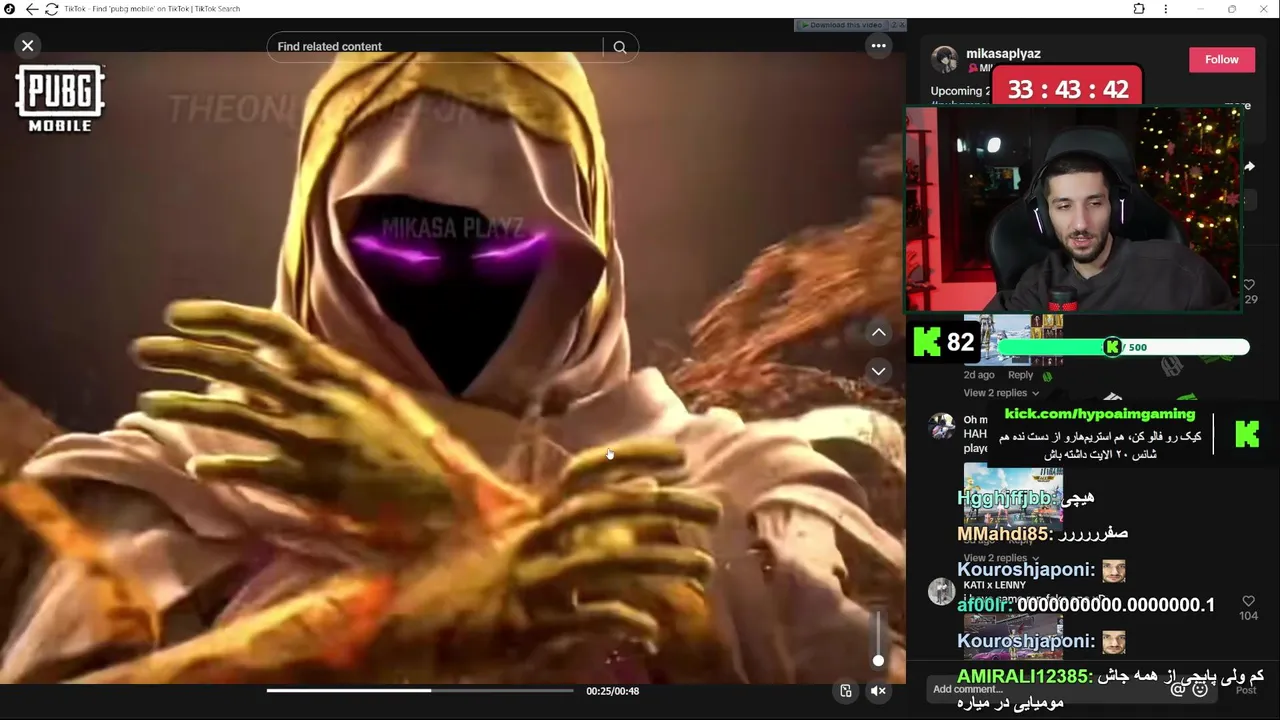
Task: Insert a mention with the @ icon
Action: coord(1178,689)
